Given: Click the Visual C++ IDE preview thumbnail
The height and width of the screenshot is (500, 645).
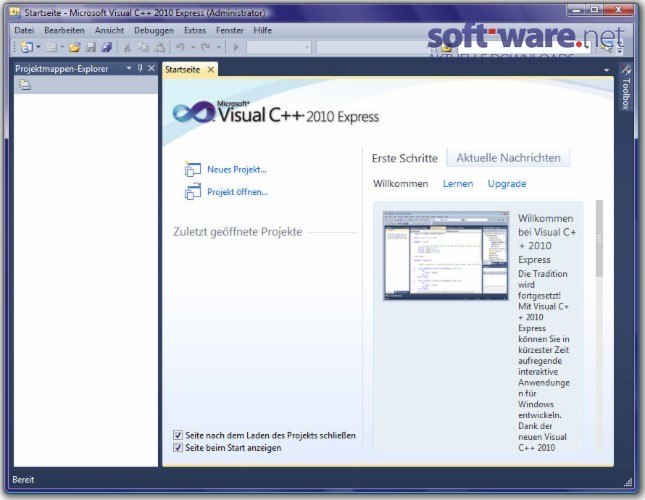Looking at the screenshot, I should pyautogui.click(x=446, y=256).
